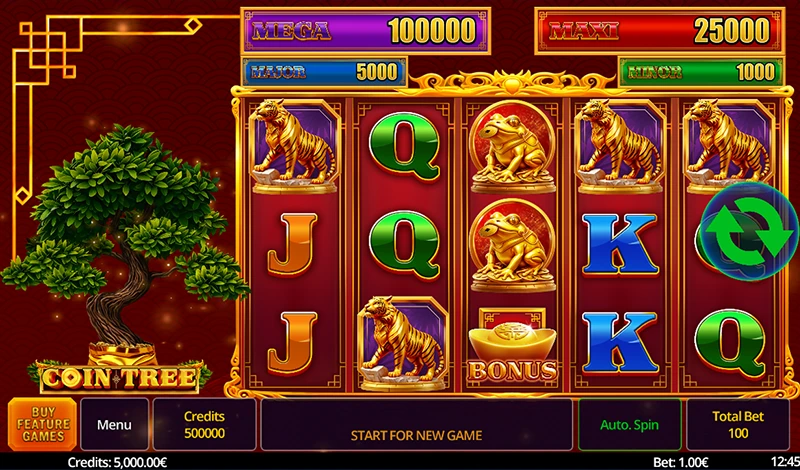Select the top golden frog symbol
The width and height of the screenshot is (800, 470).
512,146
